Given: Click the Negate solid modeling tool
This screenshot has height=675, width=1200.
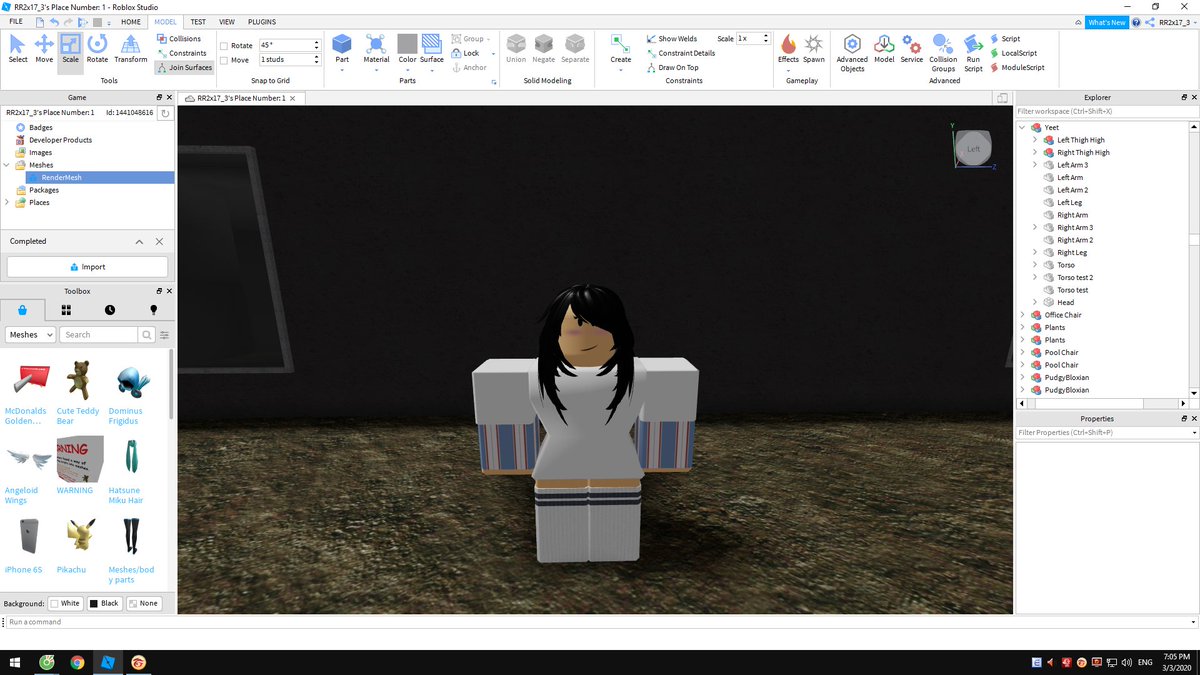Looking at the screenshot, I should 544,49.
